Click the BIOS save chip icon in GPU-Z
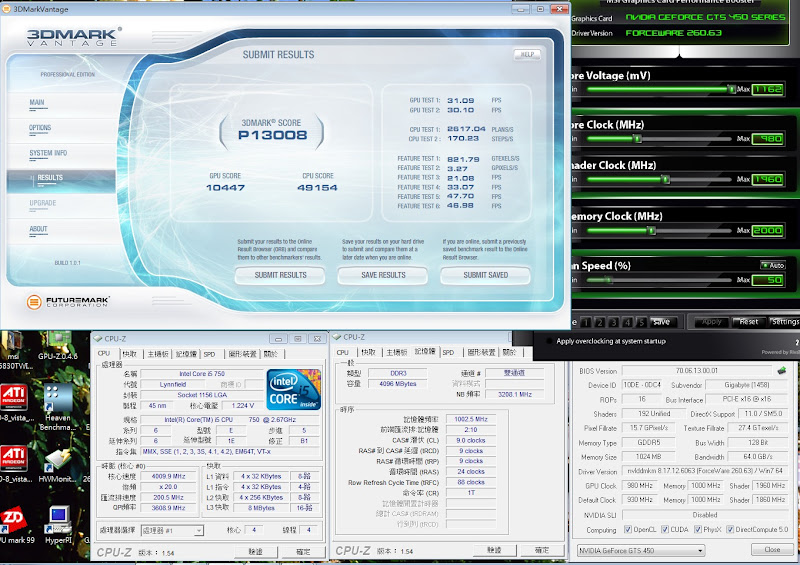 pyautogui.click(x=781, y=370)
